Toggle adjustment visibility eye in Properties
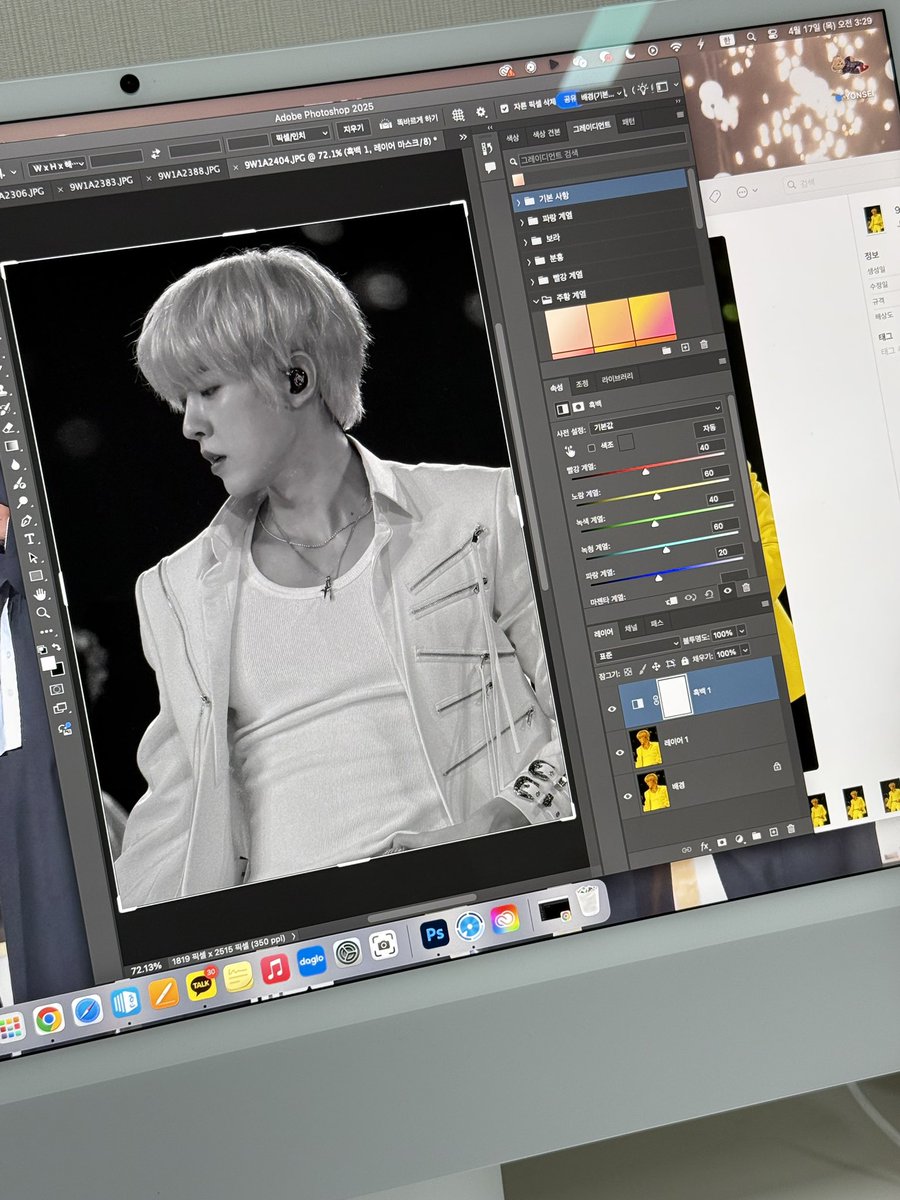The width and height of the screenshot is (900, 1200). click(x=728, y=591)
